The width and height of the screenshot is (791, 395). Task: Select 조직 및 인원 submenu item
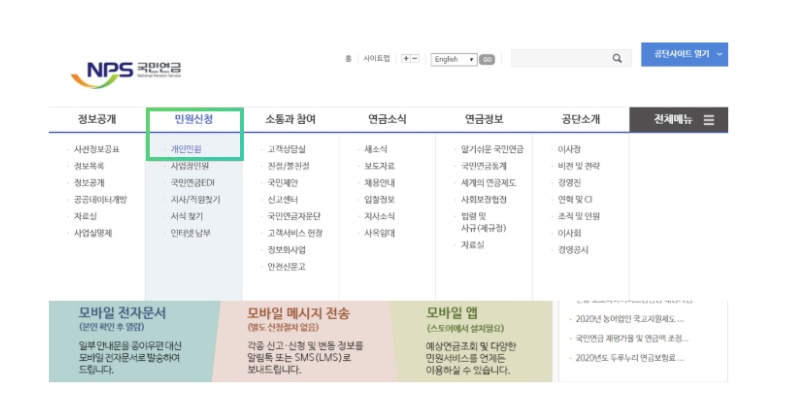(x=579, y=216)
